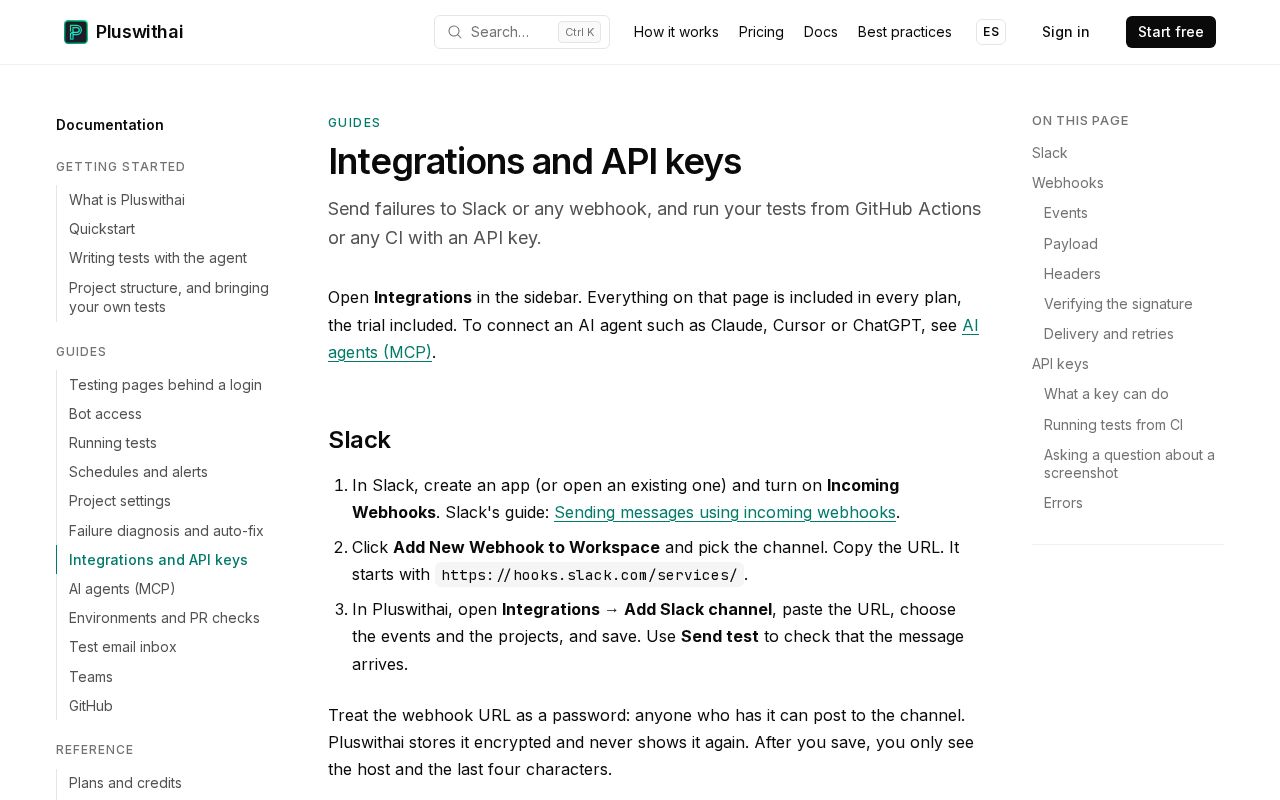Image resolution: width=1280 pixels, height=800 pixels.
Task: Jump to Payload in page outline
Action: point(1071,244)
